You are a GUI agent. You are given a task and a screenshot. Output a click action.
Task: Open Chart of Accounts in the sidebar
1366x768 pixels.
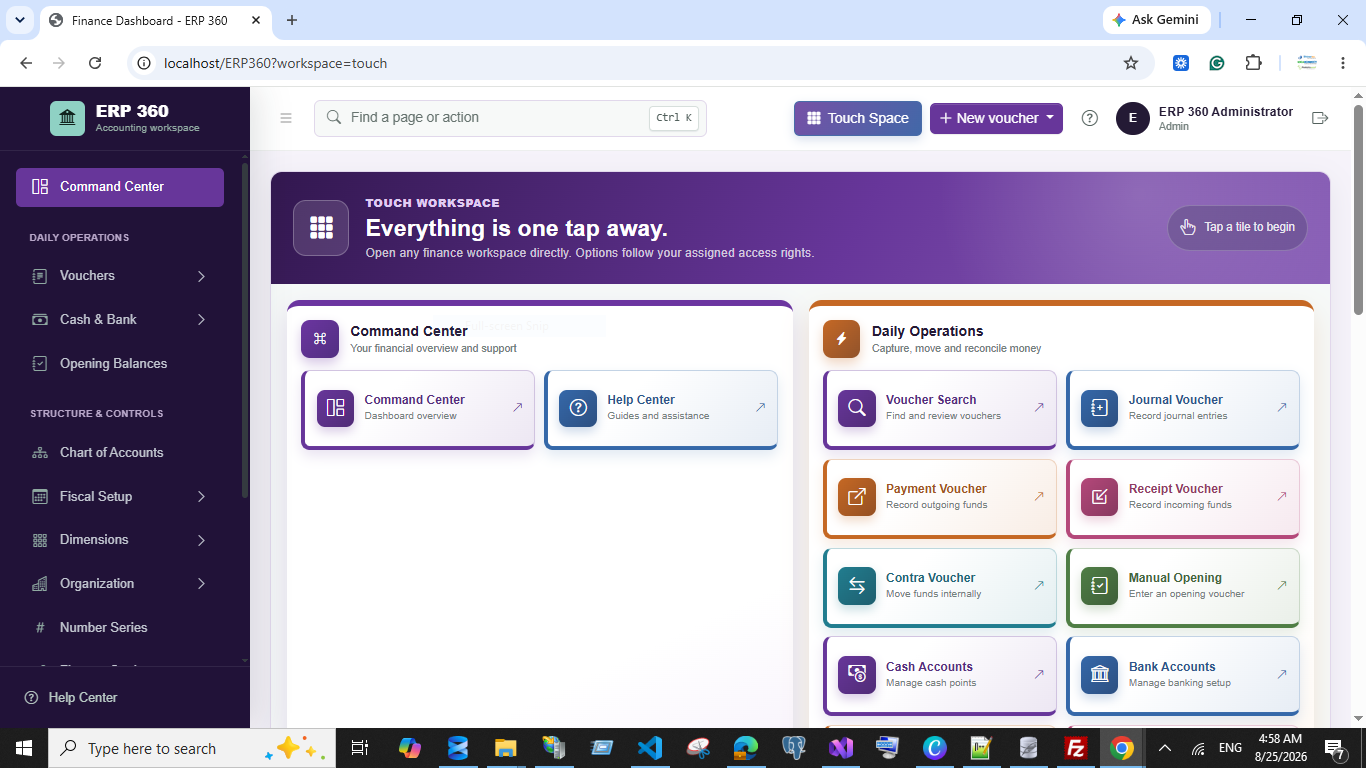pos(120,453)
